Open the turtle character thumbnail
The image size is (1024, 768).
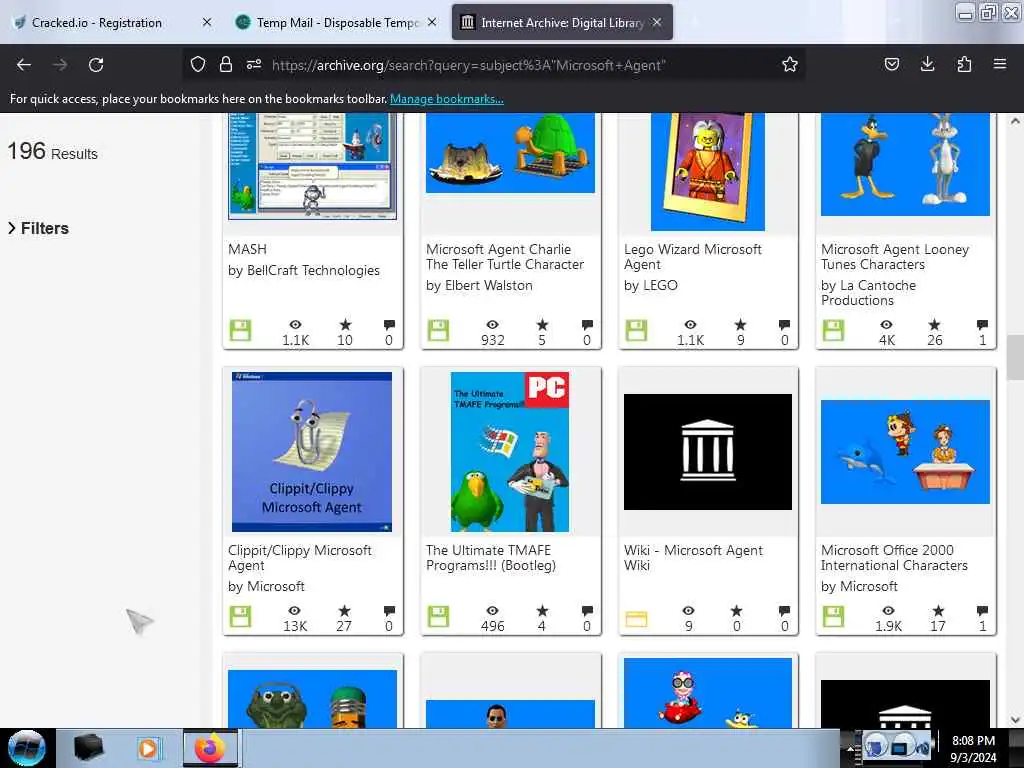coord(510,153)
